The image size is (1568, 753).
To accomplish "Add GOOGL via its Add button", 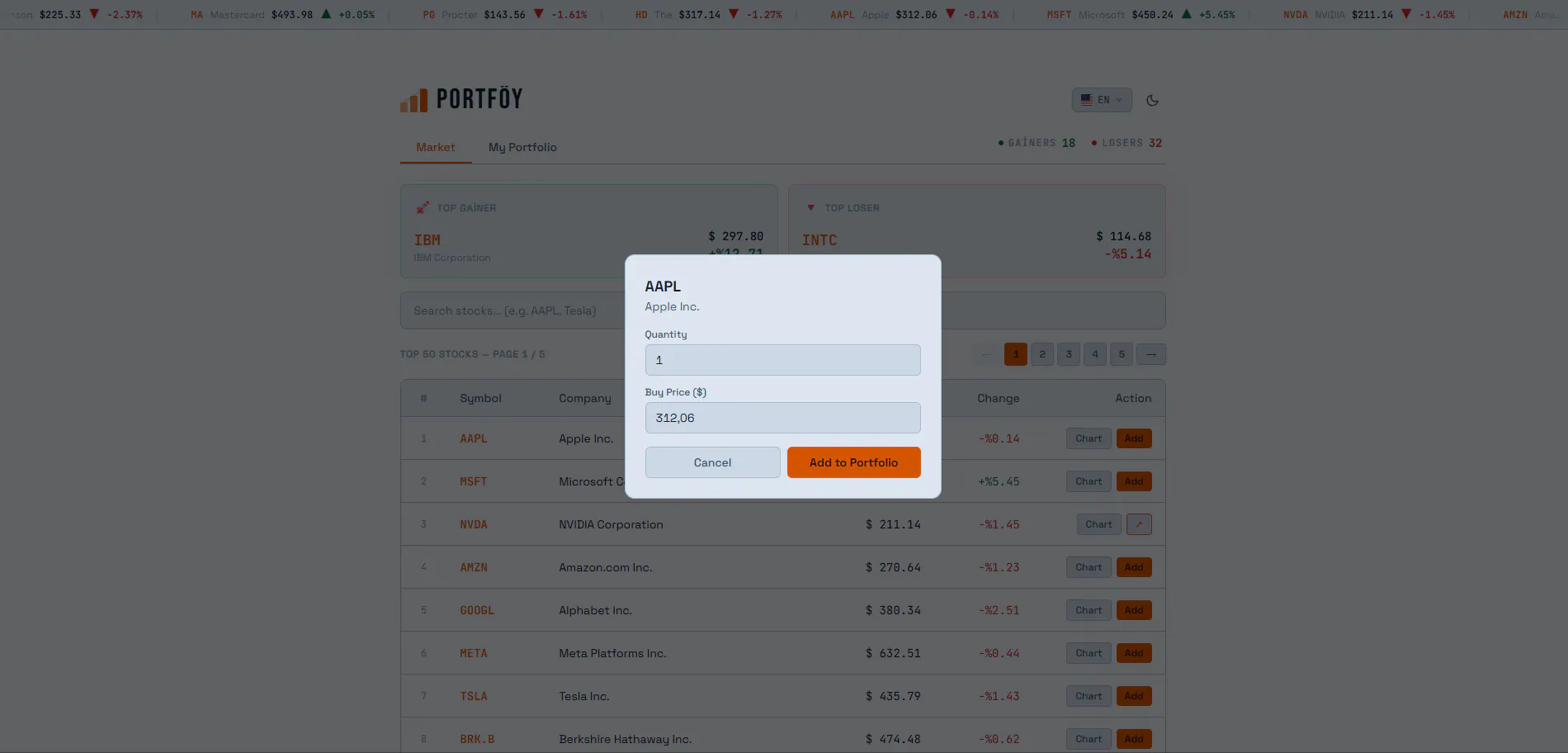I will click(x=1134, y=610).
